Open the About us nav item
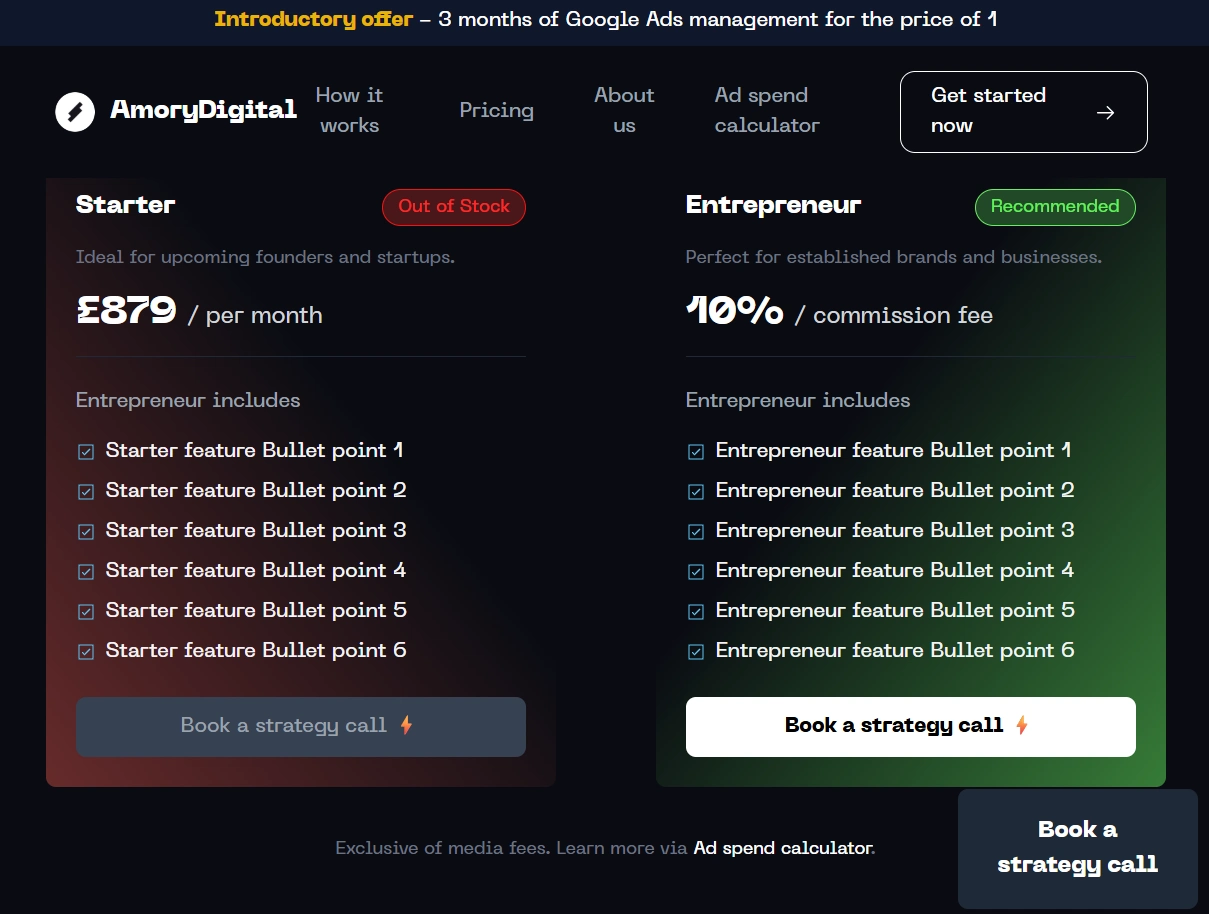 coord(624,110)
